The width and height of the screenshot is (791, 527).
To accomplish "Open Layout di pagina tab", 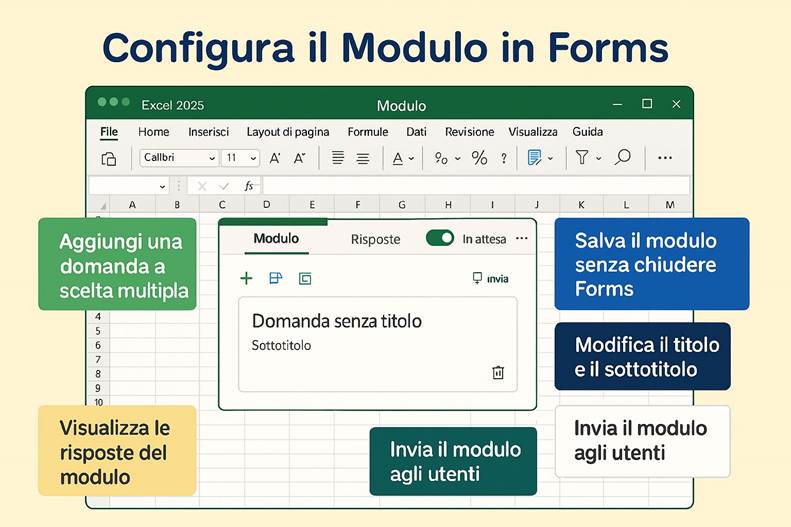I will [288, 132].
